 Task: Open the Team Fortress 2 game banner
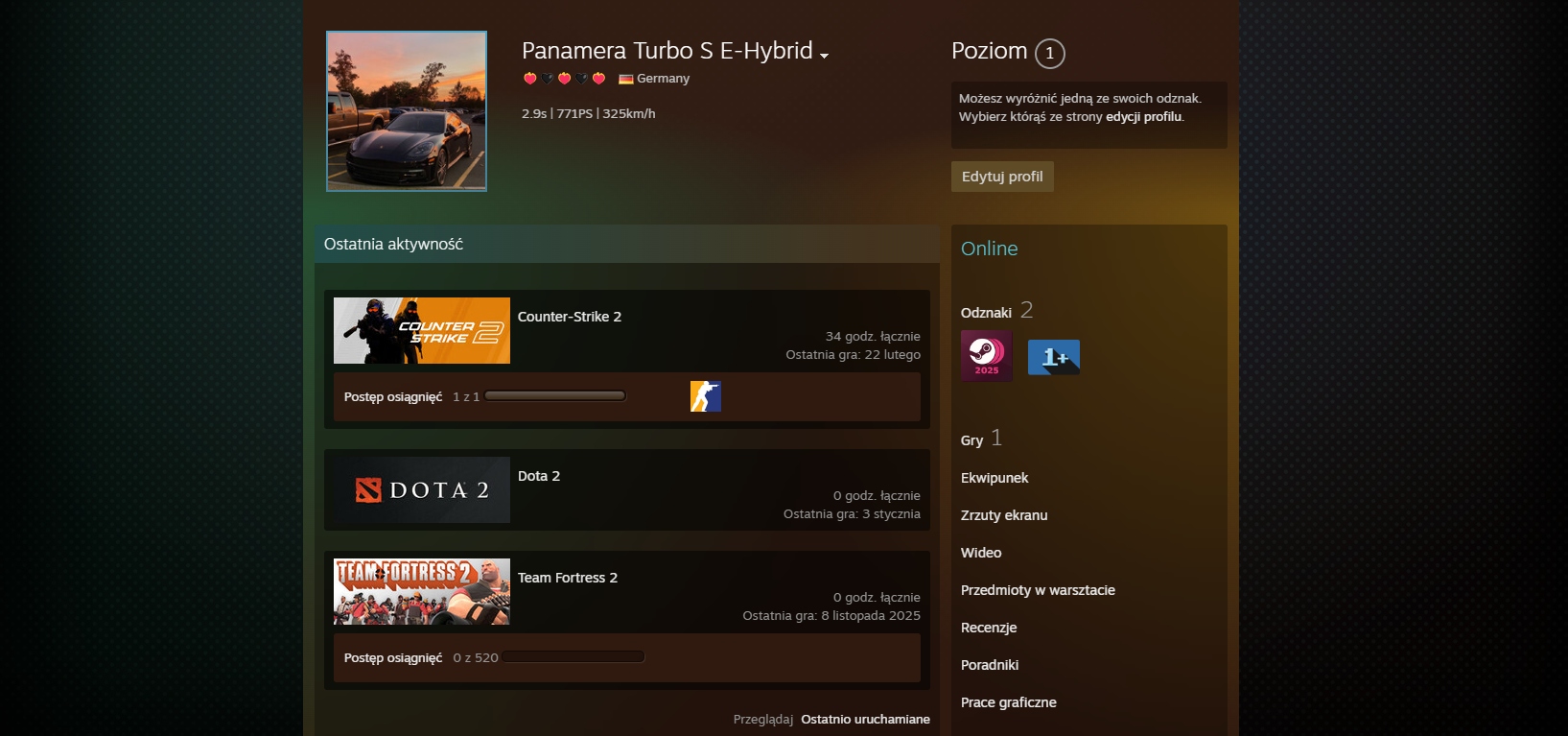(422, 592)
